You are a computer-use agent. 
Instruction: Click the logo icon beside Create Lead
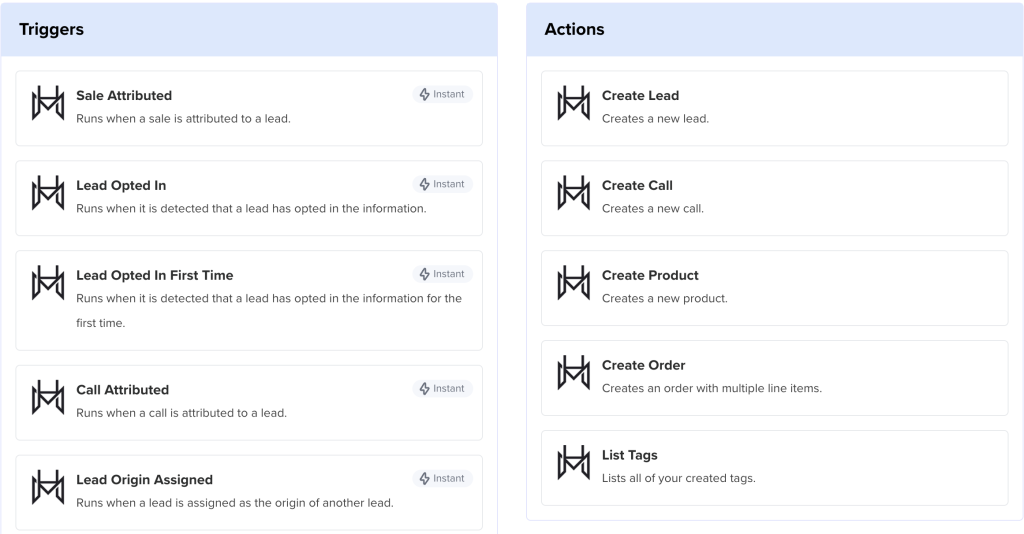click(x=573, y=103)
